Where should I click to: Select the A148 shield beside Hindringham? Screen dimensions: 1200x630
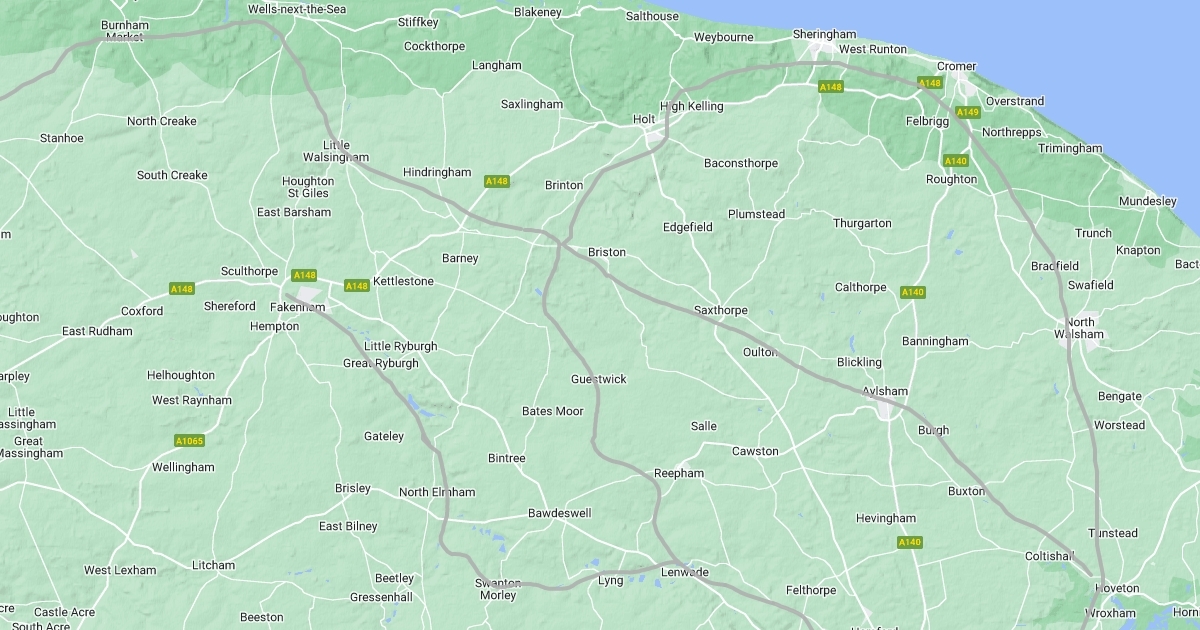(497, 181)
